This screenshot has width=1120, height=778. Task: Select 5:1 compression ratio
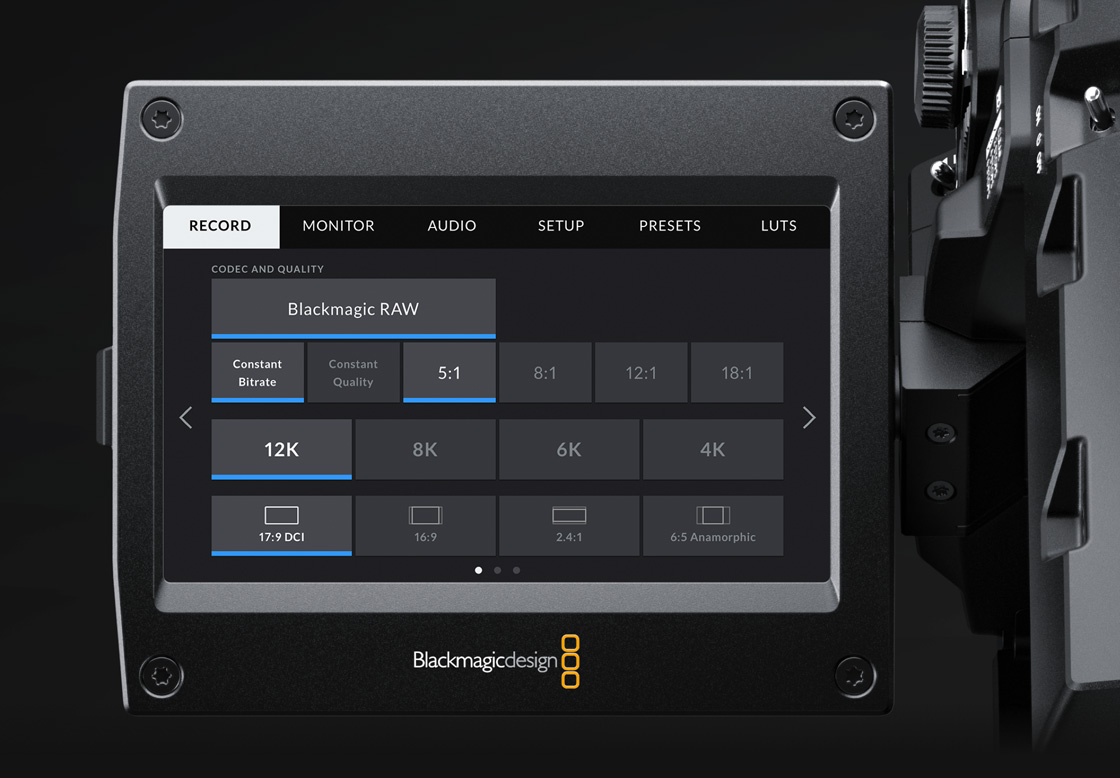(x=449, y=372)
